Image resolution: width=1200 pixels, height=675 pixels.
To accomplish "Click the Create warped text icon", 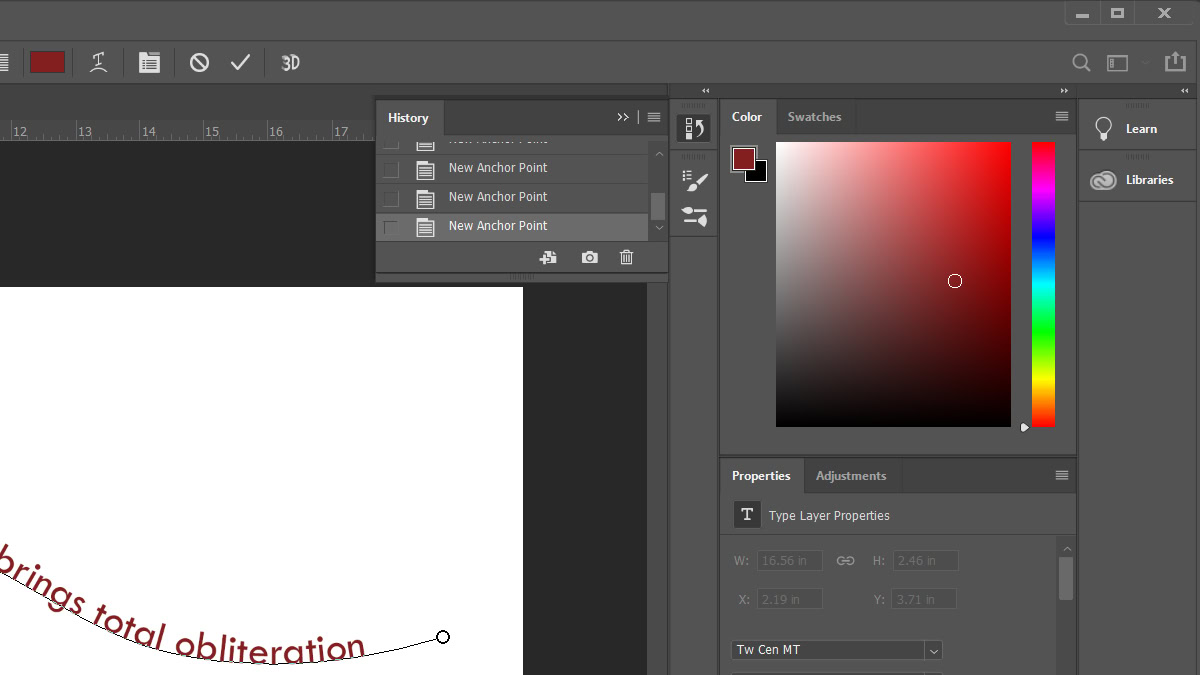I will tap(98, 62).
